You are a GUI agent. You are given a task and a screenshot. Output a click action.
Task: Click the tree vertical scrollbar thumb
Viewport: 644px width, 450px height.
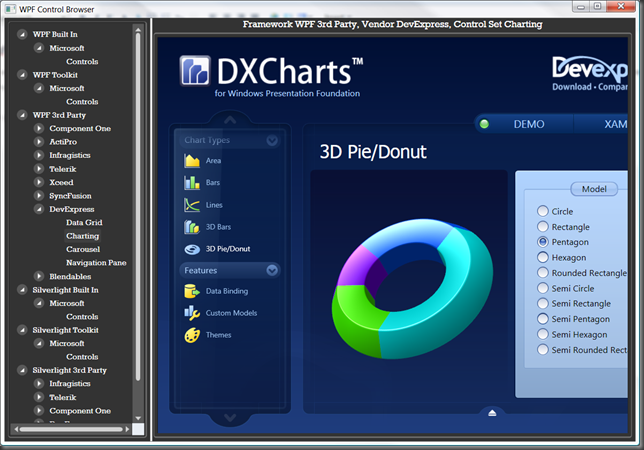coord(138,207)
